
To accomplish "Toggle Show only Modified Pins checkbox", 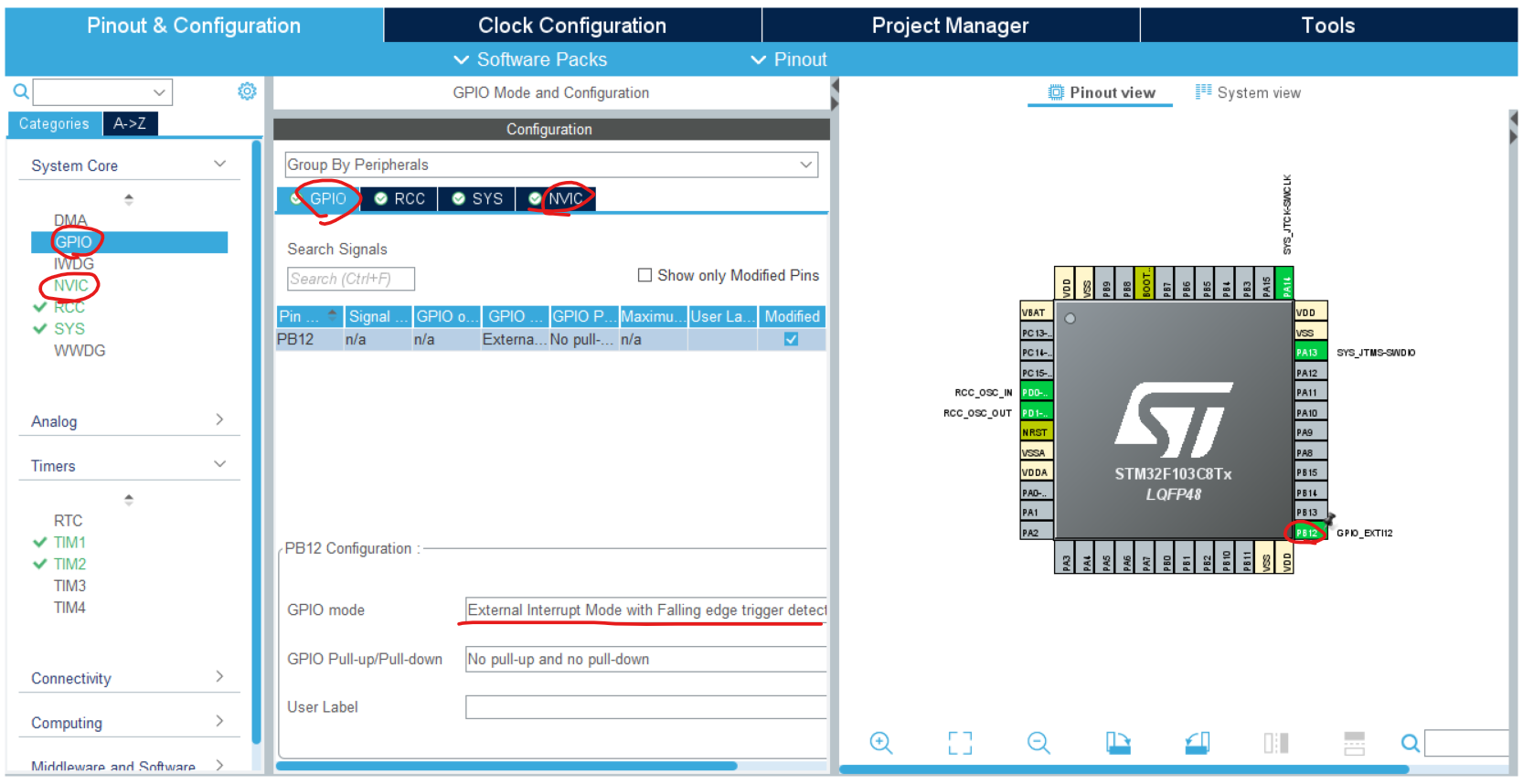I will (644, 275).
